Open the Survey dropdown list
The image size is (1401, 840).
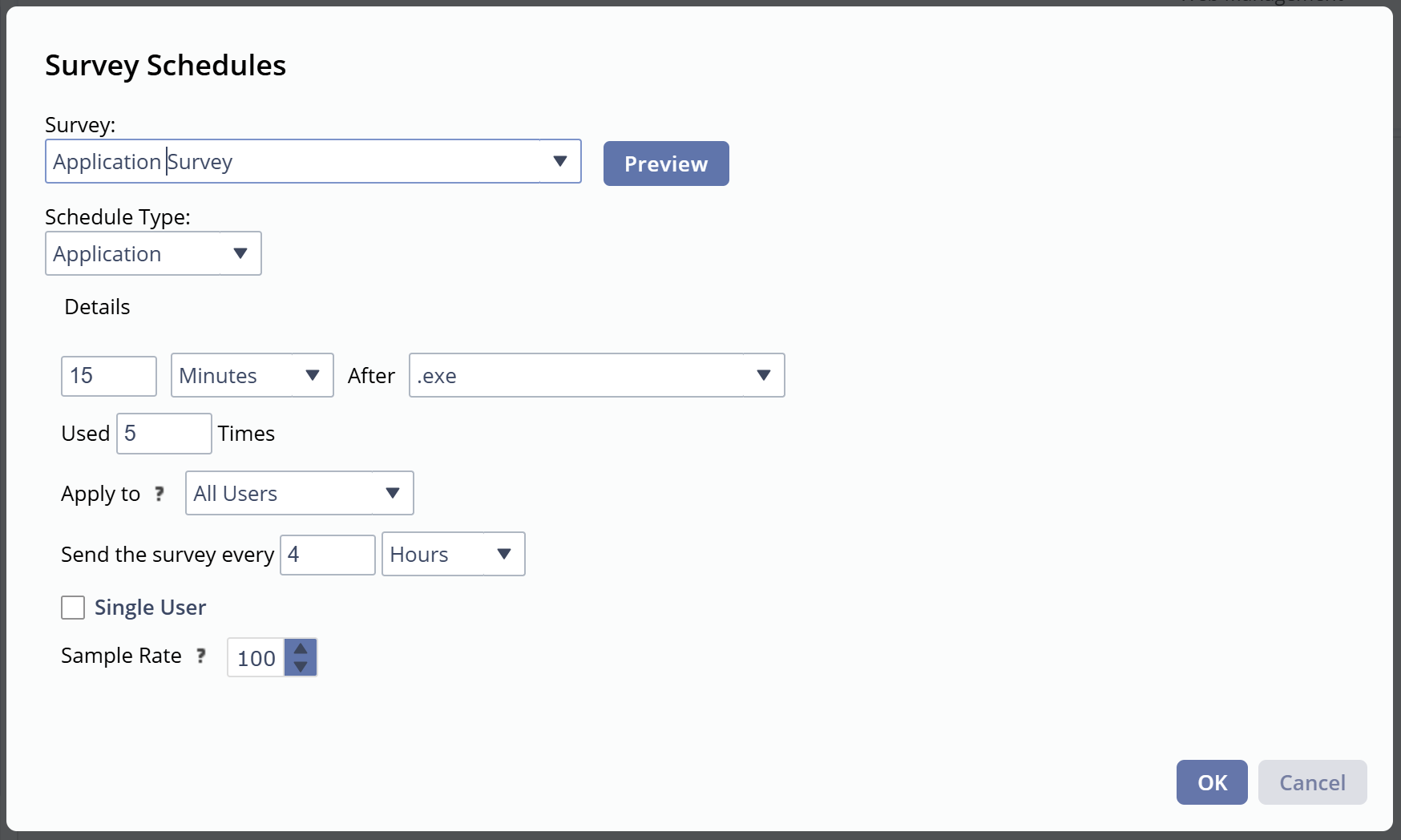coord(560,161)
